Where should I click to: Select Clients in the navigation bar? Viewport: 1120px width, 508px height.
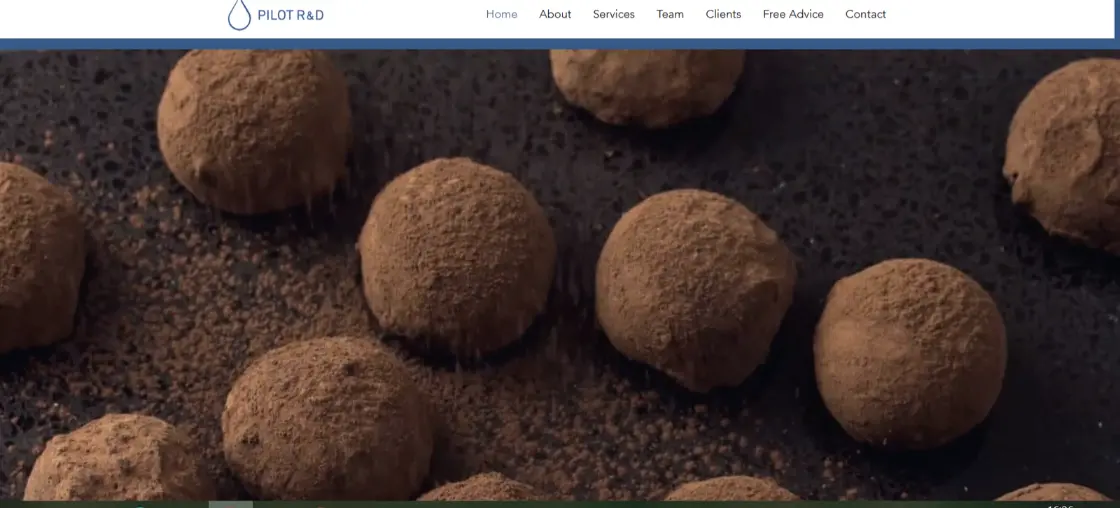723,14
